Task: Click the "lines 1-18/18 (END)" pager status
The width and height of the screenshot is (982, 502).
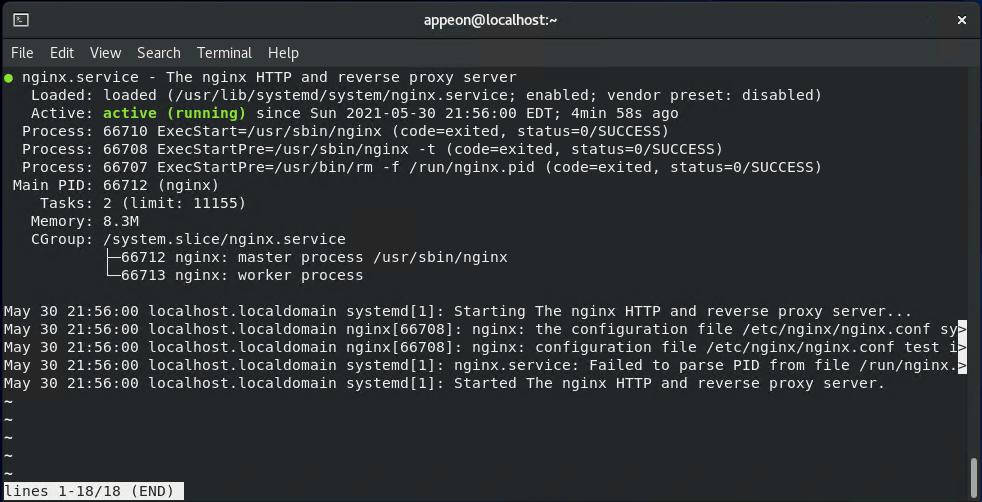Action: click(x=93, y=491)
